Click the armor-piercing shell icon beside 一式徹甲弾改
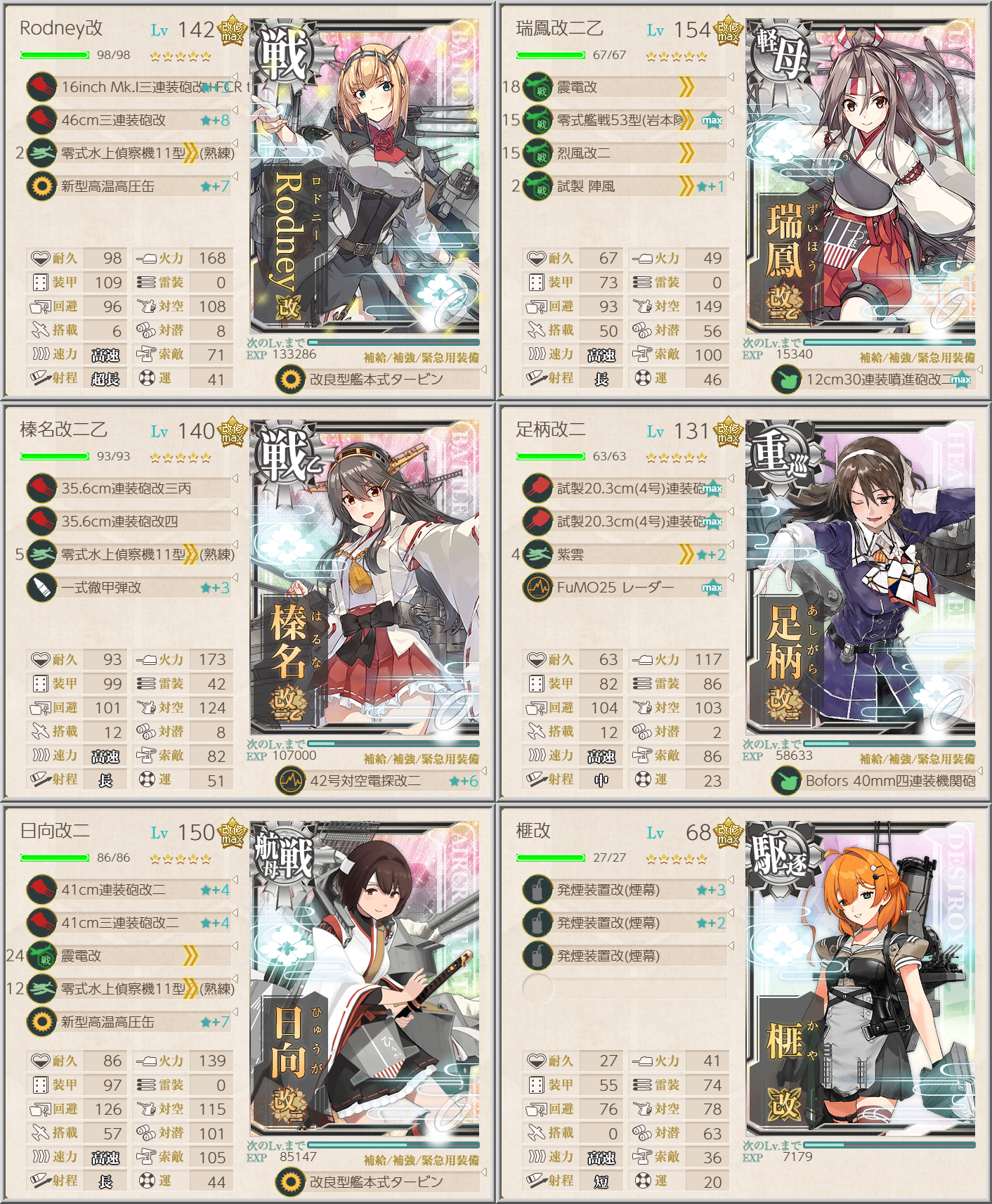Viewport: 992px width, 1204px height. pyautogui.click(x=41, y=587)
